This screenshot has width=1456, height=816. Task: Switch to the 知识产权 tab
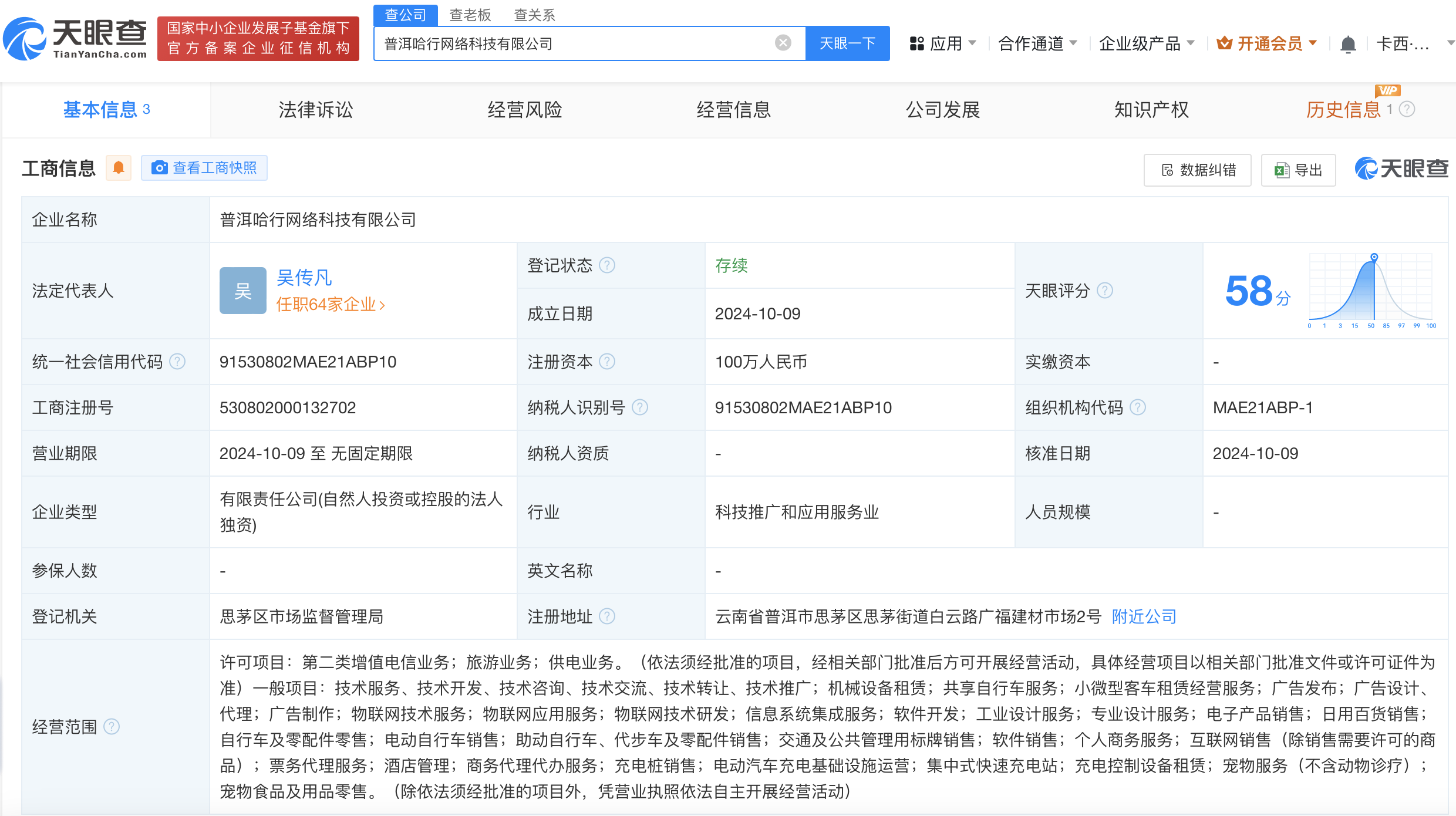1152,110
